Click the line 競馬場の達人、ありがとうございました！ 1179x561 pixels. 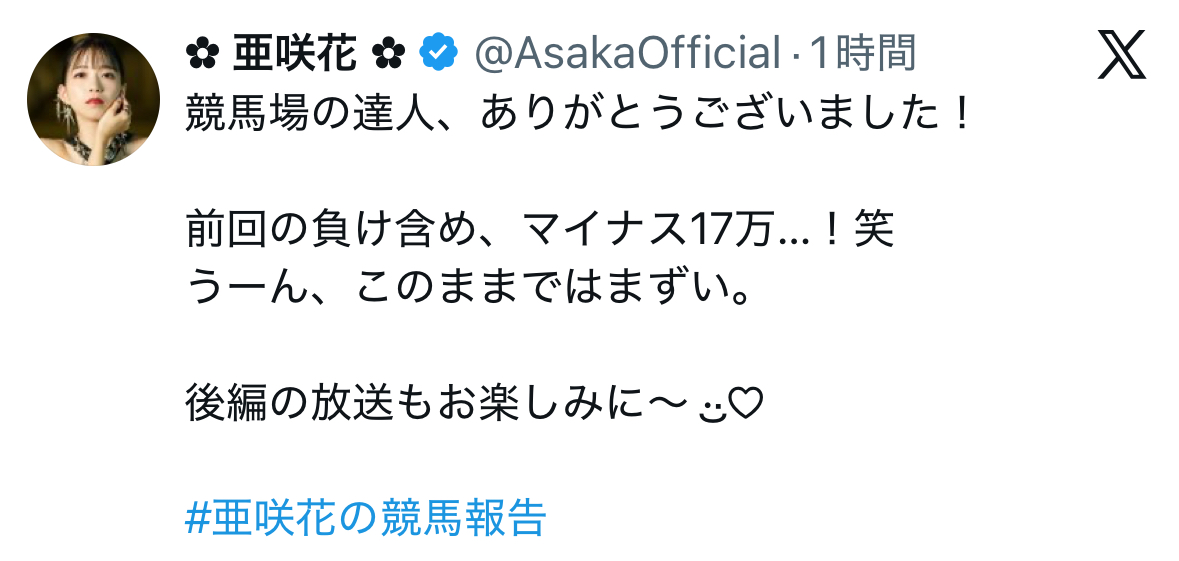tap(579, 116)
